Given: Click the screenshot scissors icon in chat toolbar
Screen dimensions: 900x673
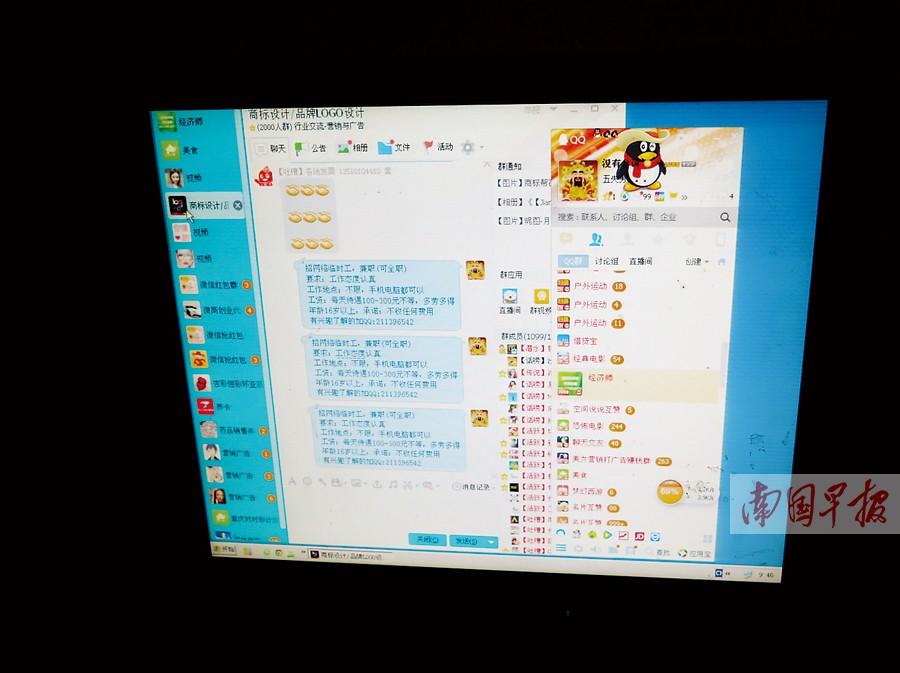Looking at the screenshot, I should [x=408, y=485].
